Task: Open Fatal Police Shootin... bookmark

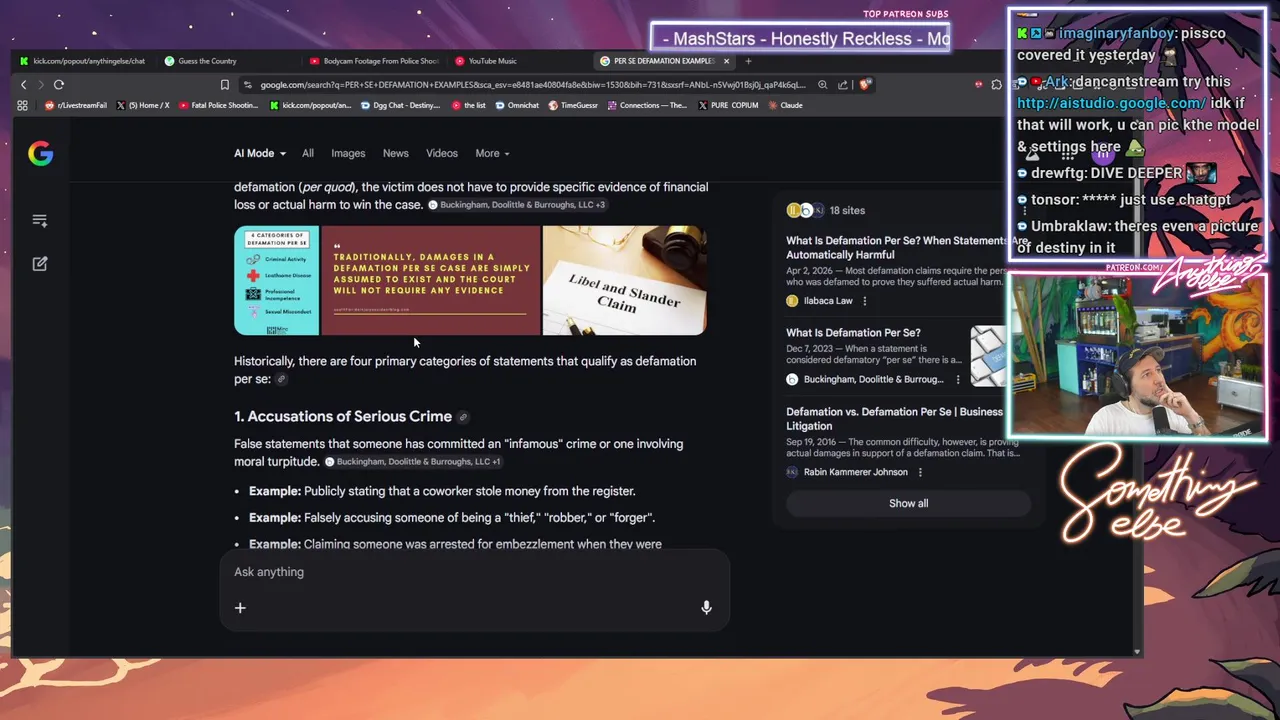Action: (218, 105)
